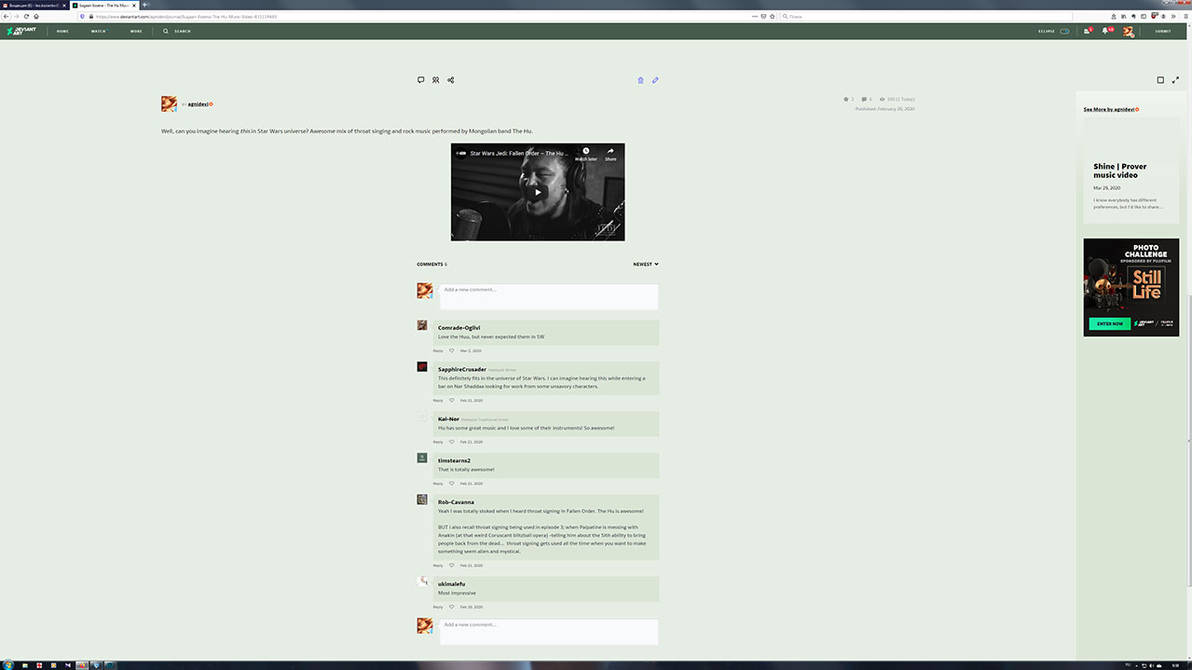Click the bottom Add a new comment field
Screen dimensions: 1192x670
548,632
